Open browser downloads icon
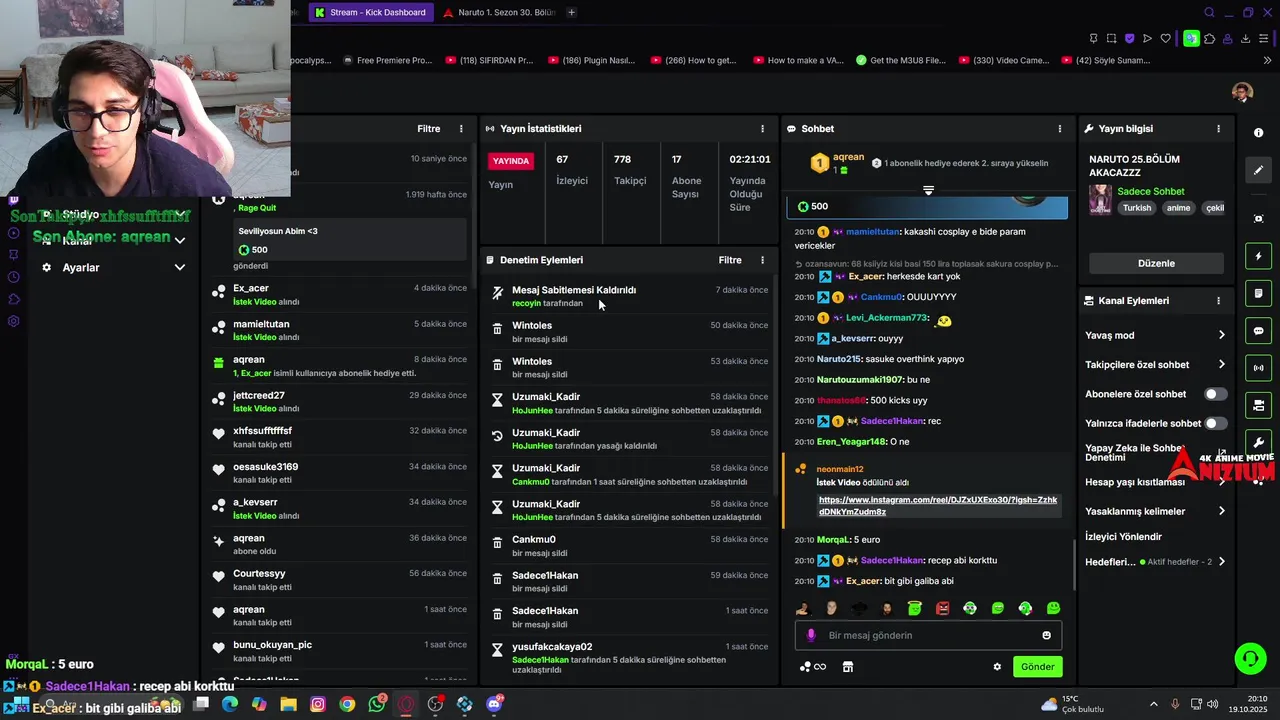The height and width of the screenshot is (720, 1280). pyautogui.click(x=1245, y=39)
